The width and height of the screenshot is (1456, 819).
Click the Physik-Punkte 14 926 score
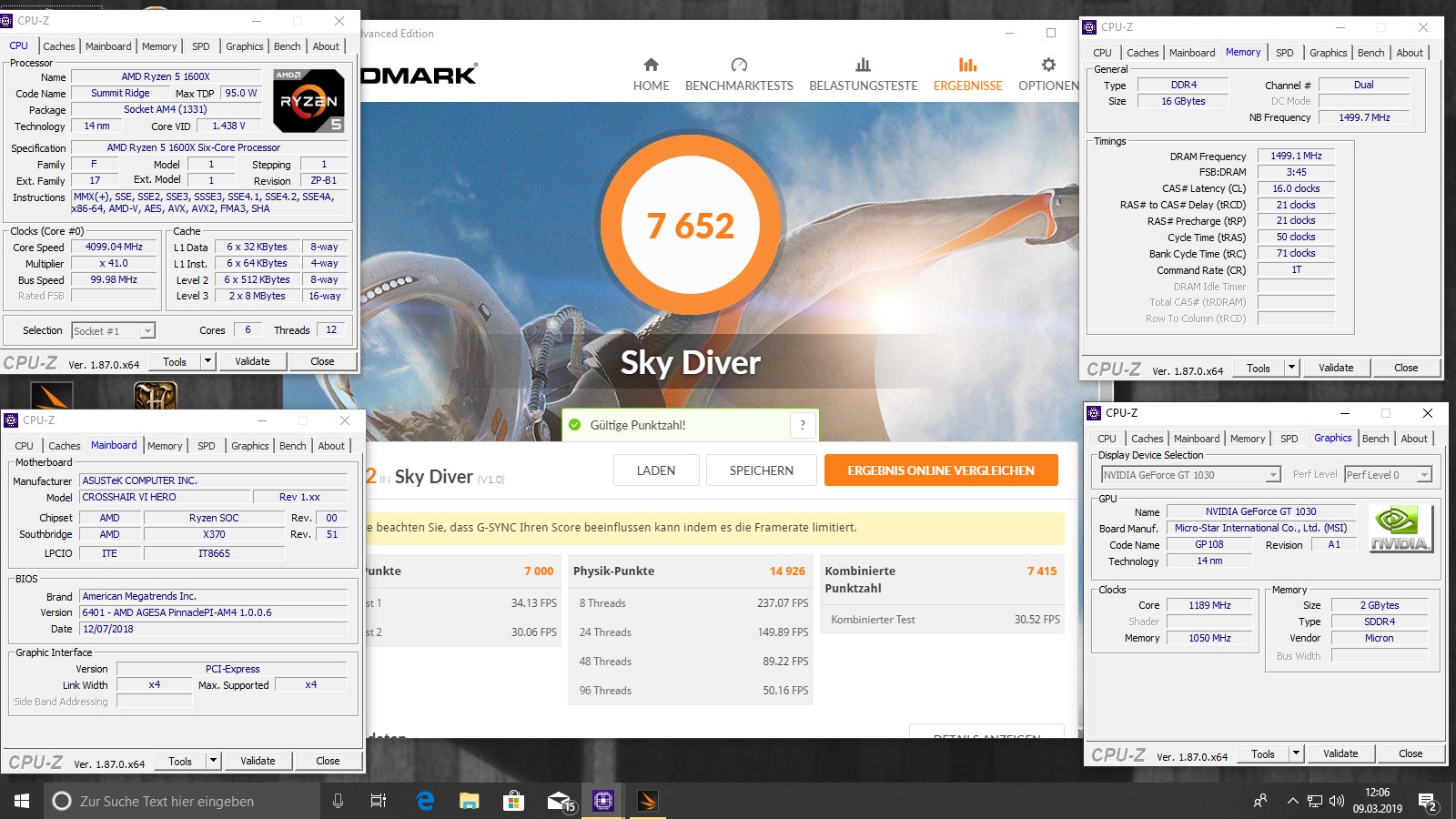[787, 571]
